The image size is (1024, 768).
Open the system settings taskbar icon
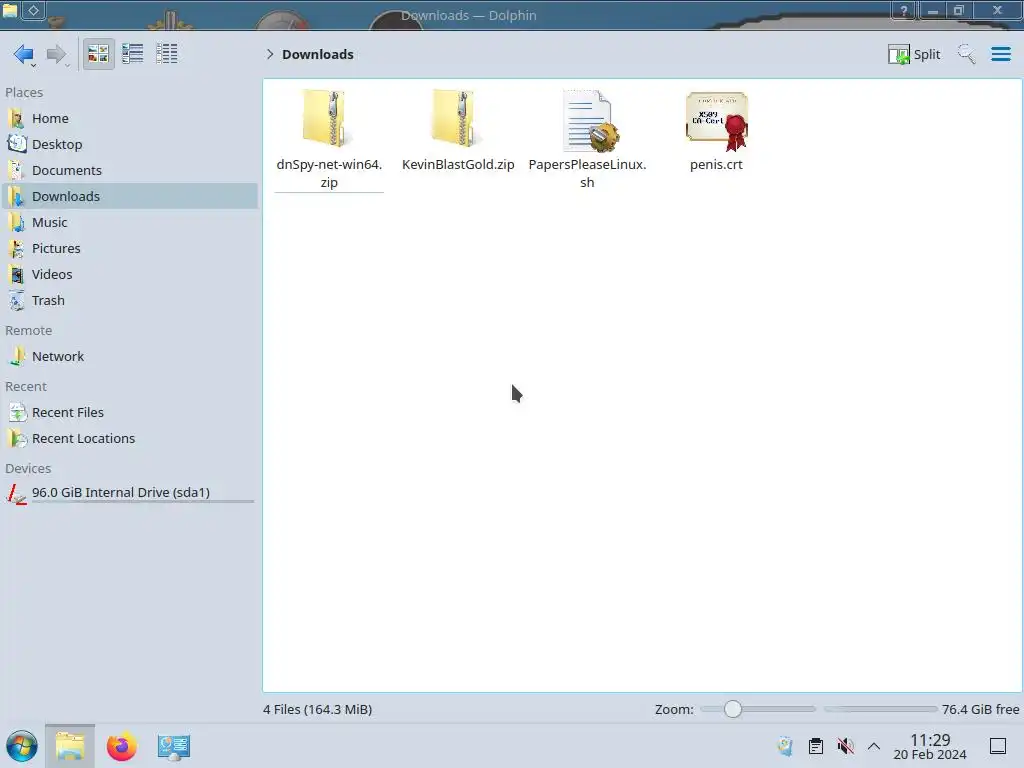[173, 746]
